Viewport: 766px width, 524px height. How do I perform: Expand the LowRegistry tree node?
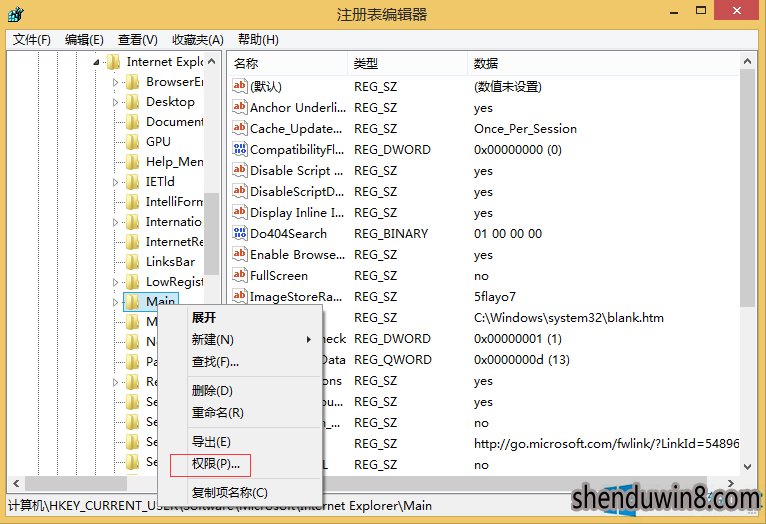(x=115, y=283)
